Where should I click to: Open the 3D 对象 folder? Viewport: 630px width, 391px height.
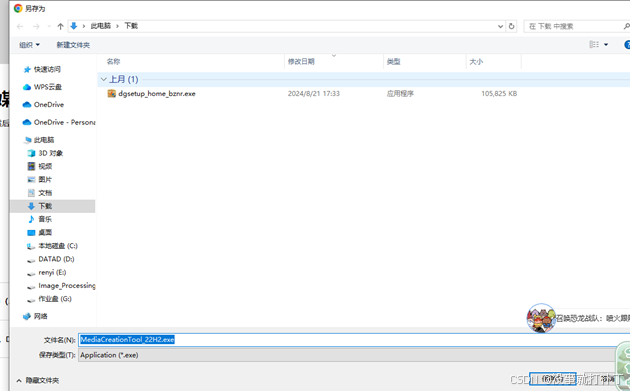pos(50,153)
